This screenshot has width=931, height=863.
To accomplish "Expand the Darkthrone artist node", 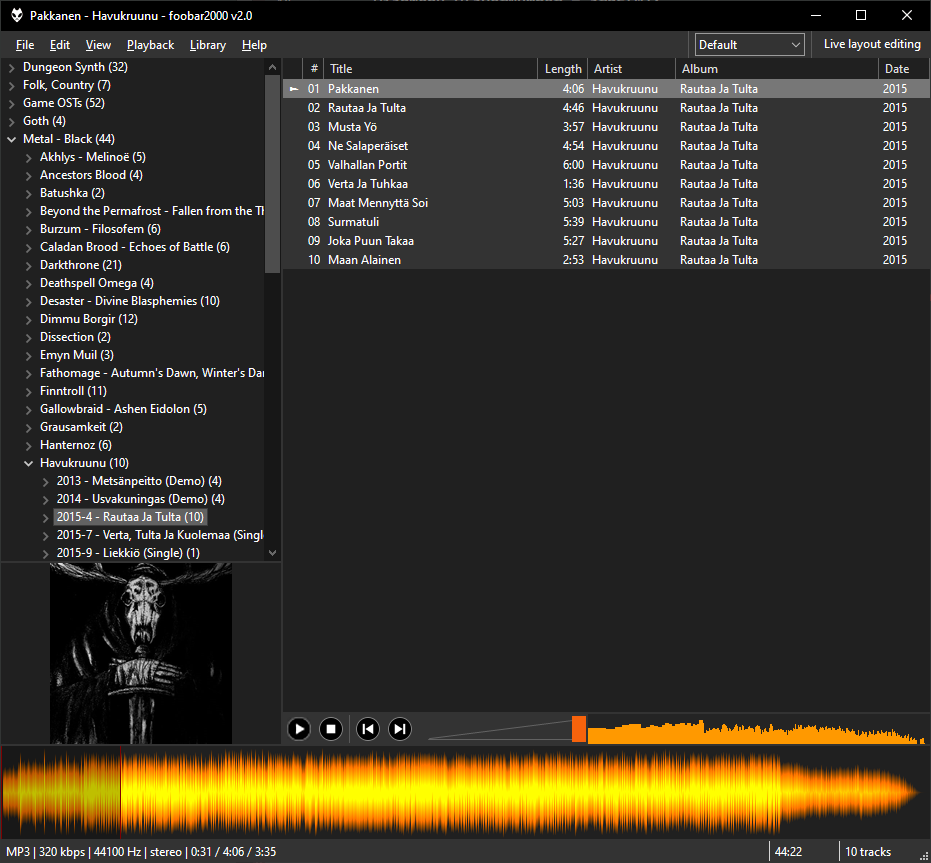I will point(28,265).
